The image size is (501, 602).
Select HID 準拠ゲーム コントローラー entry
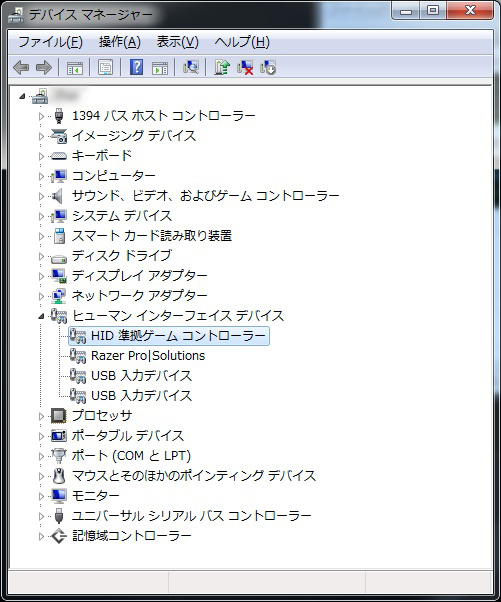pos(178,336)
